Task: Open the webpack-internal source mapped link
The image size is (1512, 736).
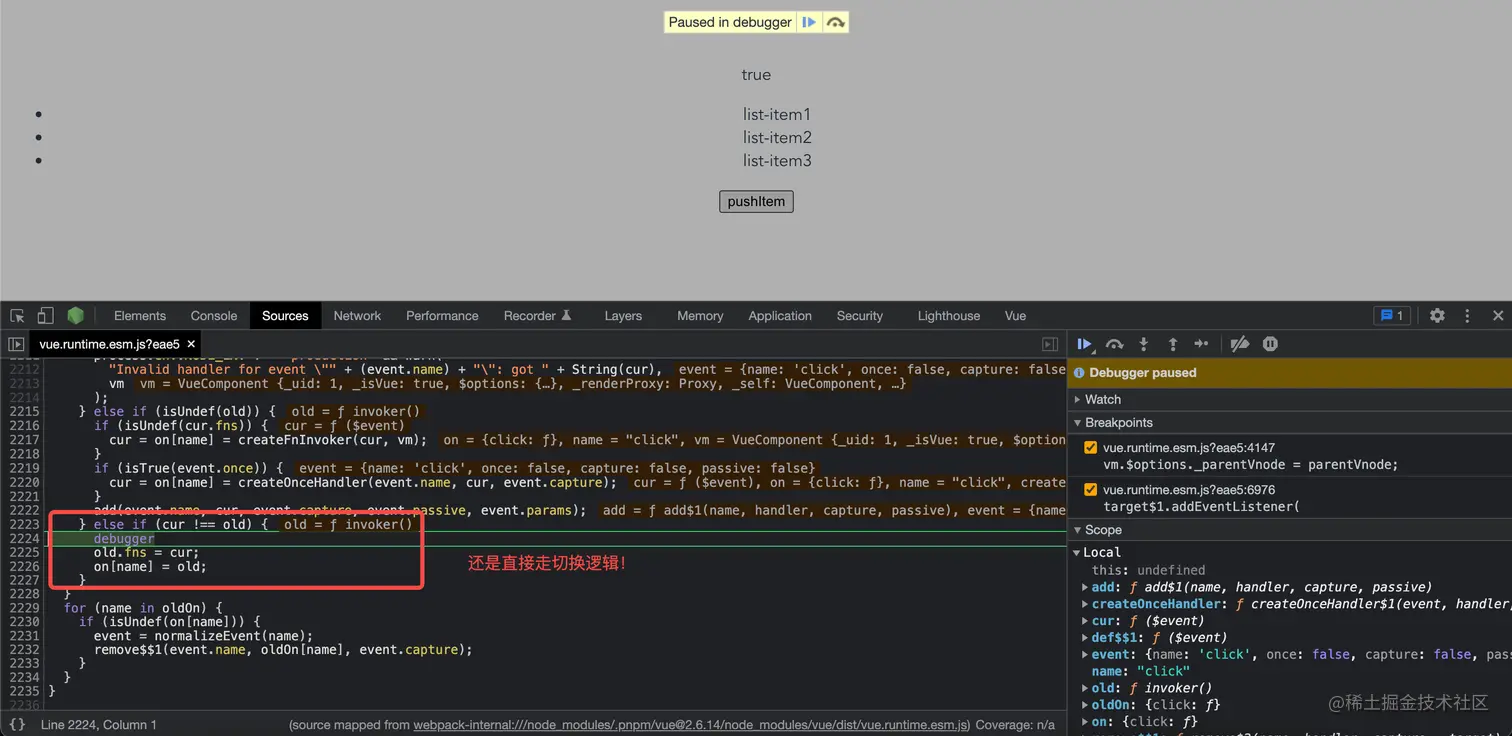Action: coord(691,725)
